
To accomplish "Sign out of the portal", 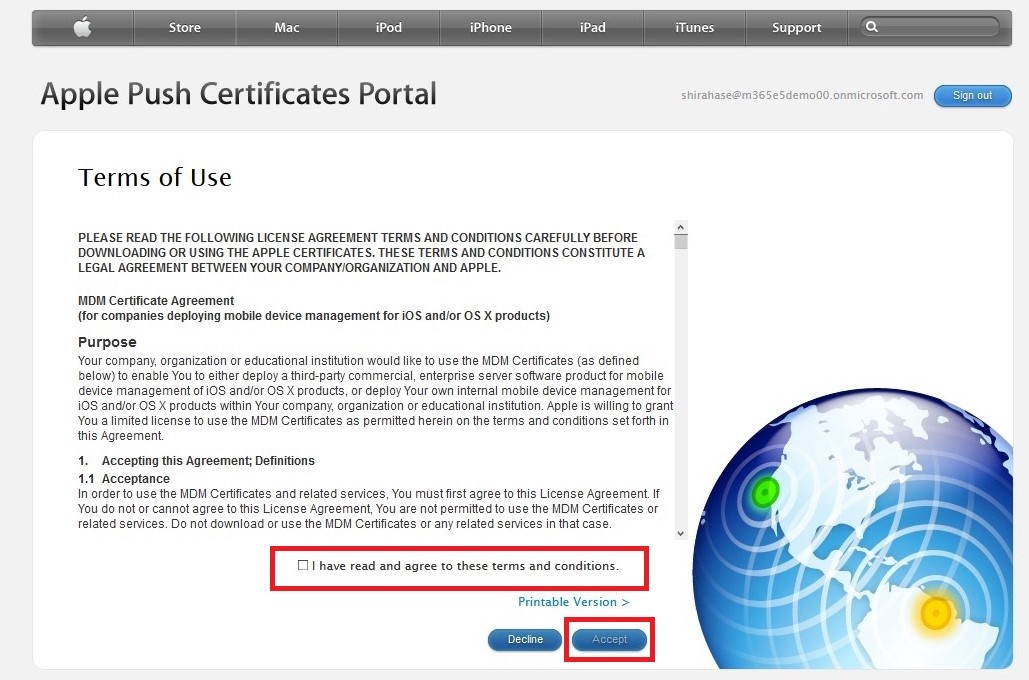I will pos(973,95).
